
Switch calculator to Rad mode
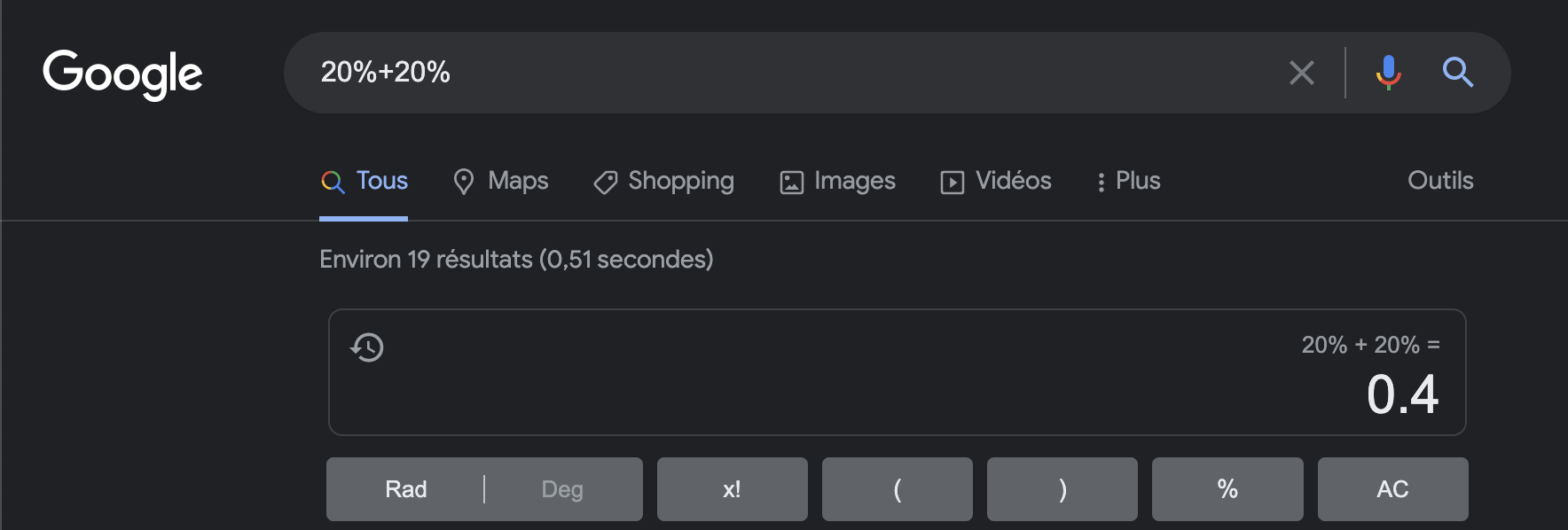pos(405,489)
